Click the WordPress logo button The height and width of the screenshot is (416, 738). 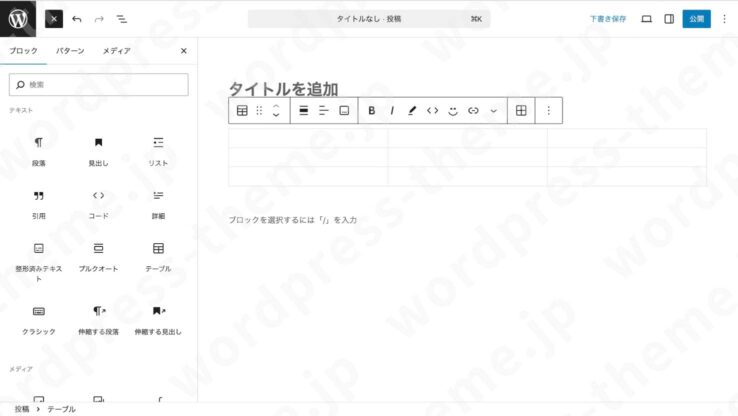[18, 19]
